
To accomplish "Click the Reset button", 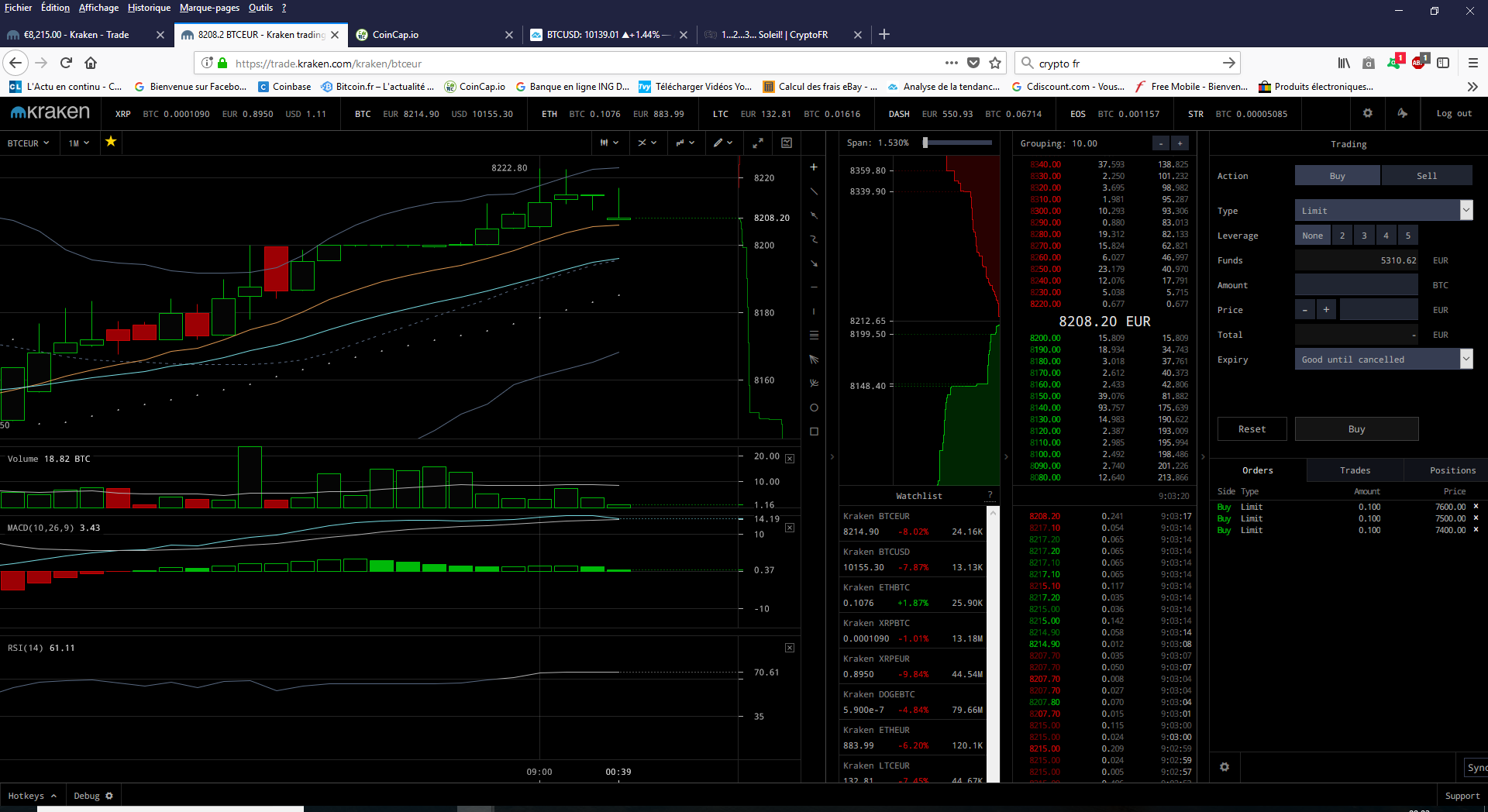I will [1252, 429].
